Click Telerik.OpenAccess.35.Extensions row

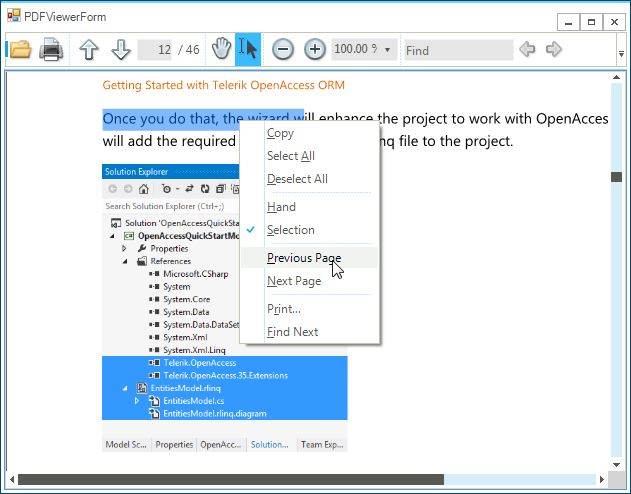tap(225, 376)
